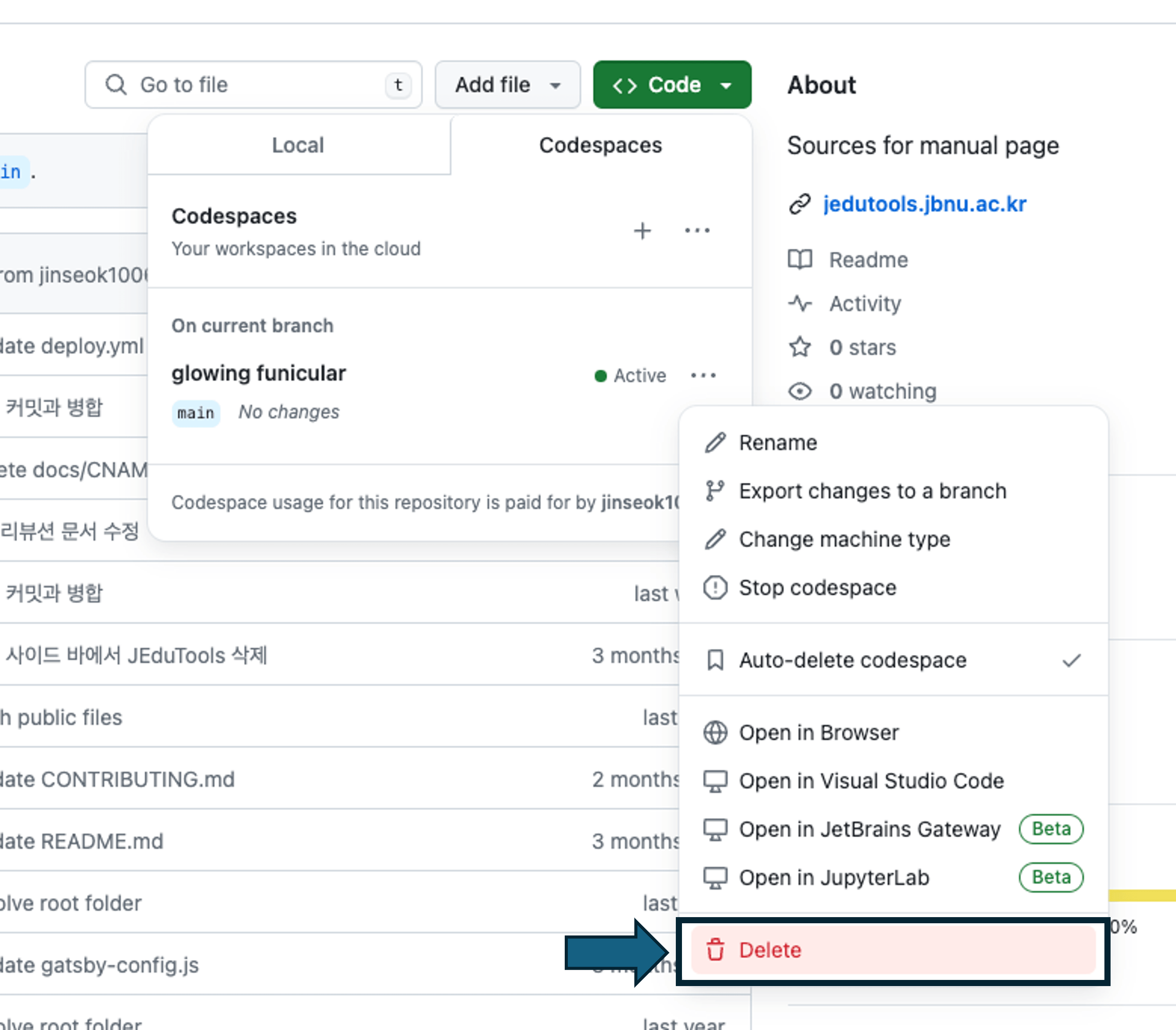Open the Activity link in About
The image size is (1176, 1030).
pyautogui.click(x=865, y=304)
